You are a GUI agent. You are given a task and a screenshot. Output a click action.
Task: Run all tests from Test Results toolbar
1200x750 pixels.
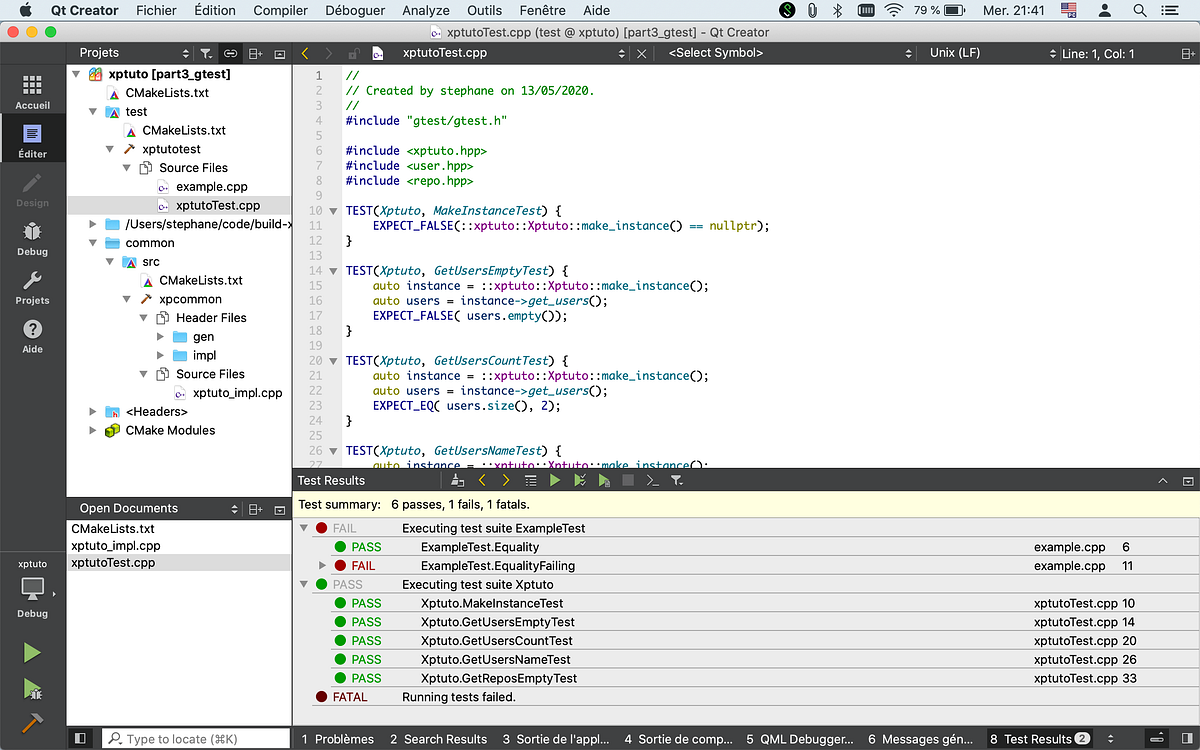[554, 480]
